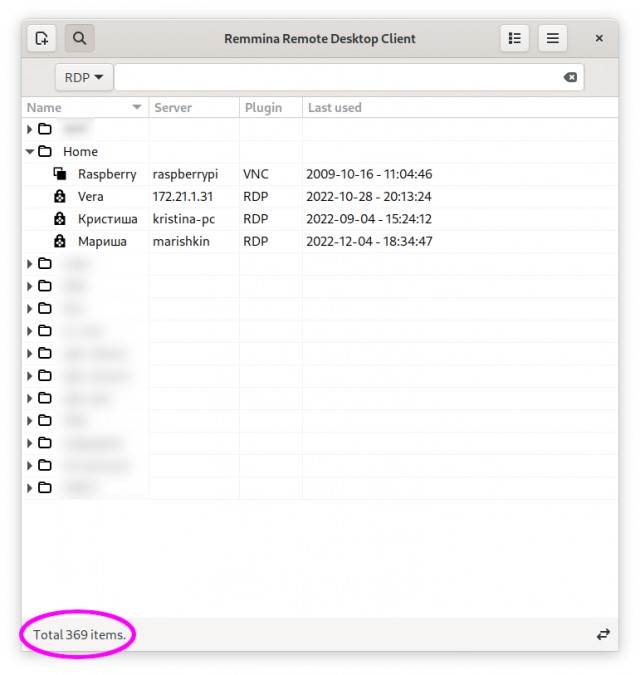Image resolution: width=640 pixels, height=675 pixels.
Task: Click last used 2009-10-16 - 11:04:46
Action: [x=369, y=174]
